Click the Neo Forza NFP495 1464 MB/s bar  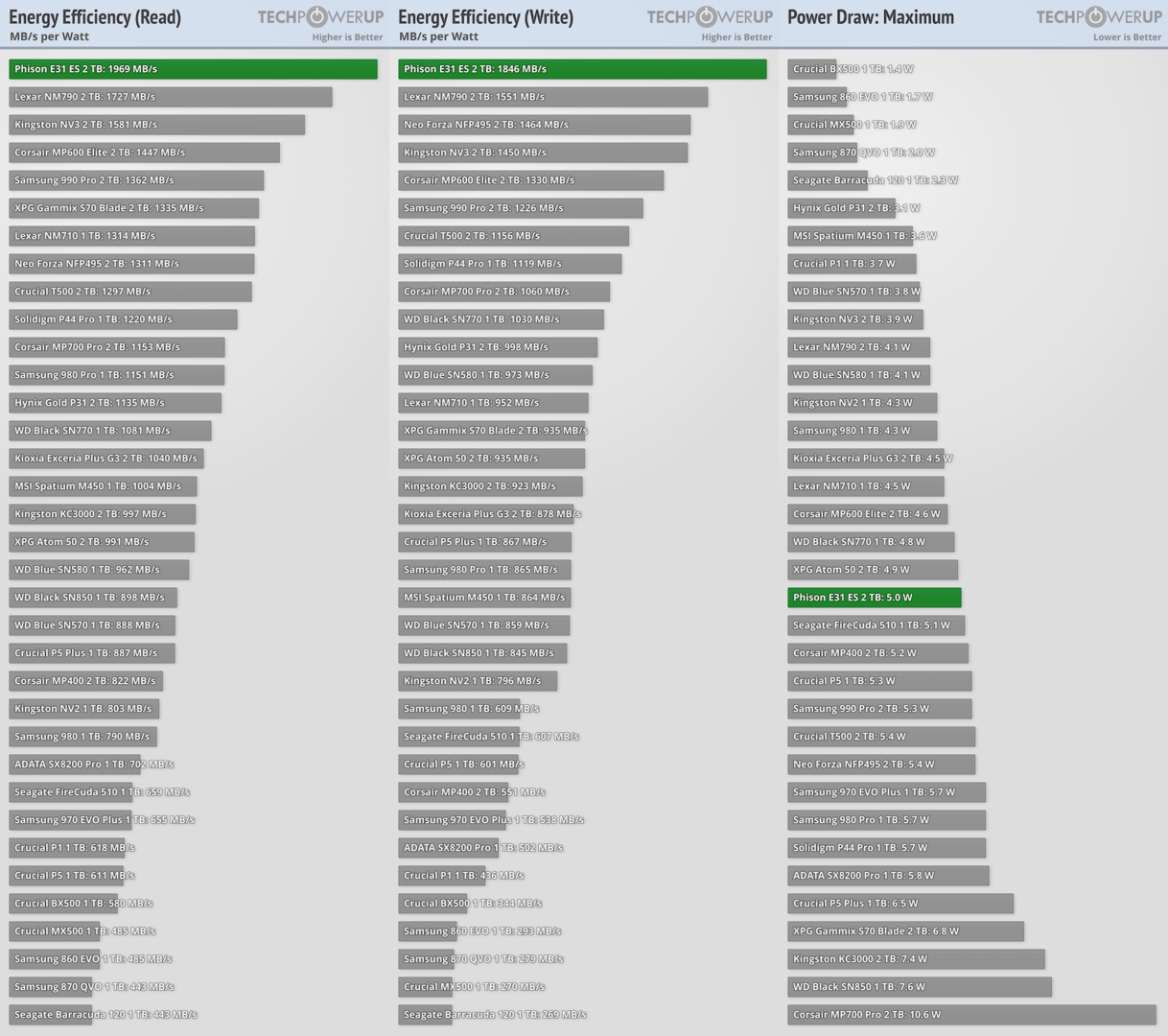click(x=544, y=125)
